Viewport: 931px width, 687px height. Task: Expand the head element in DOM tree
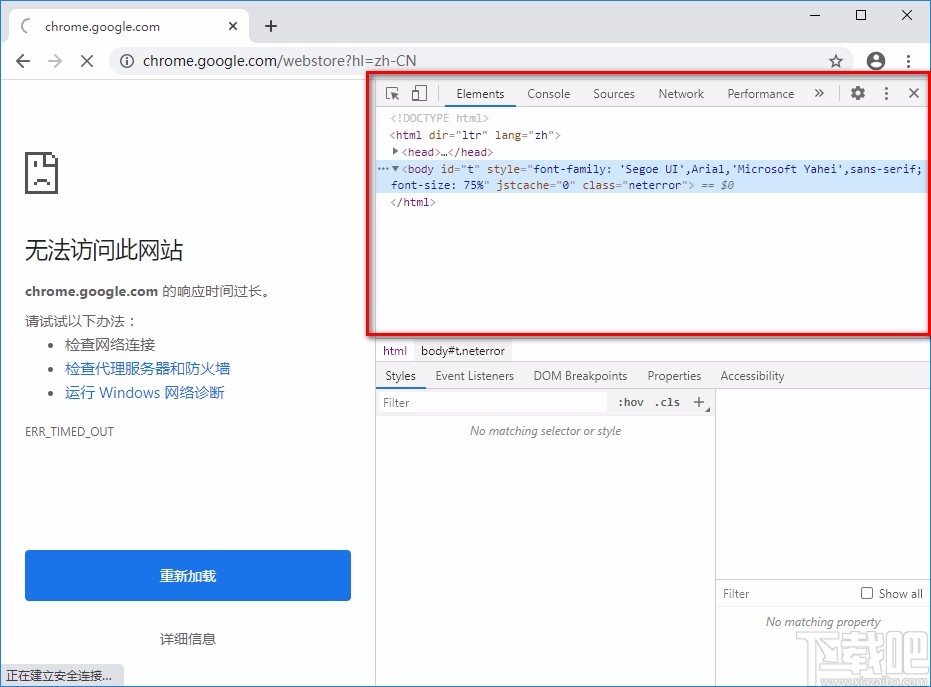(394, 152)
